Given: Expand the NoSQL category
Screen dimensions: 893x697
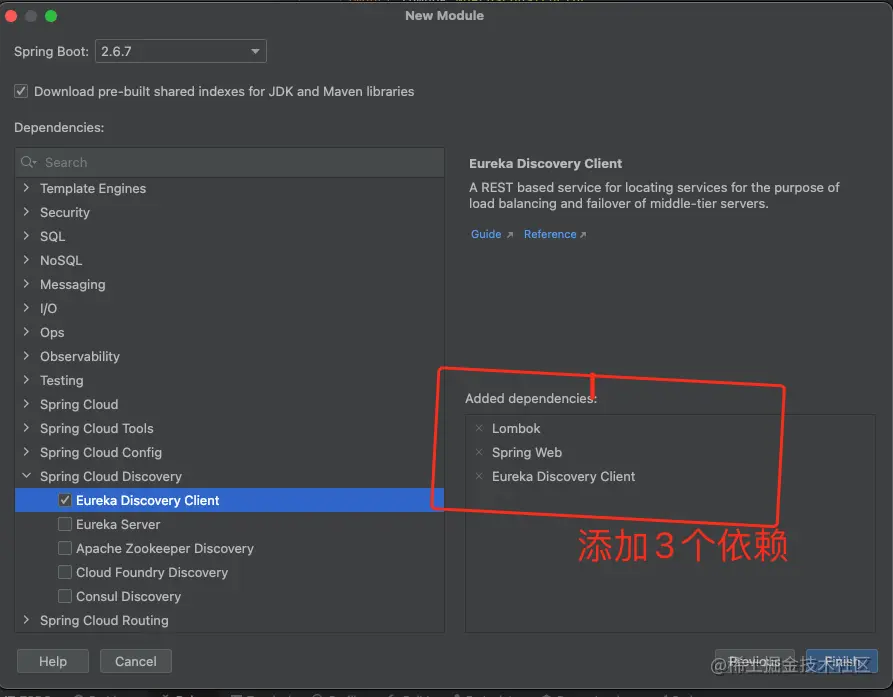Looking at the screenshot, I should (26, 260).
